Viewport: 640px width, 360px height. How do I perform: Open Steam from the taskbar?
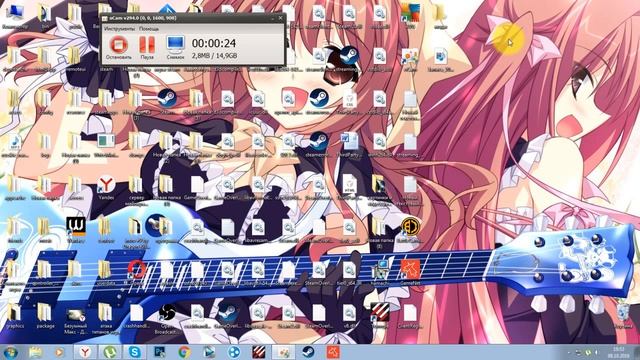click(308, 352)
